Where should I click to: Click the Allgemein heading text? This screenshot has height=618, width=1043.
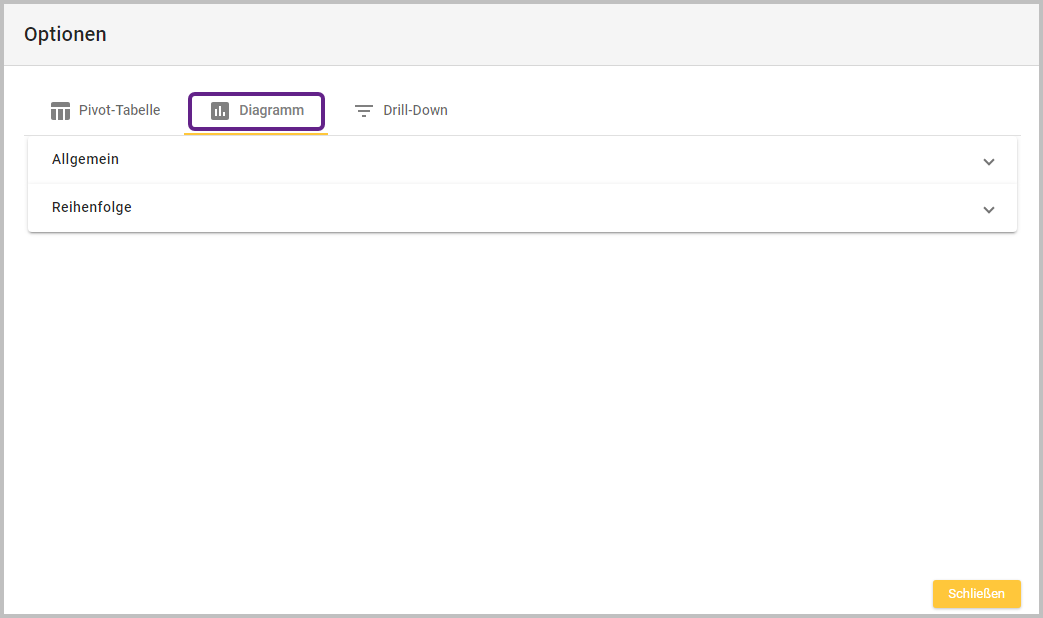[86, 159]
